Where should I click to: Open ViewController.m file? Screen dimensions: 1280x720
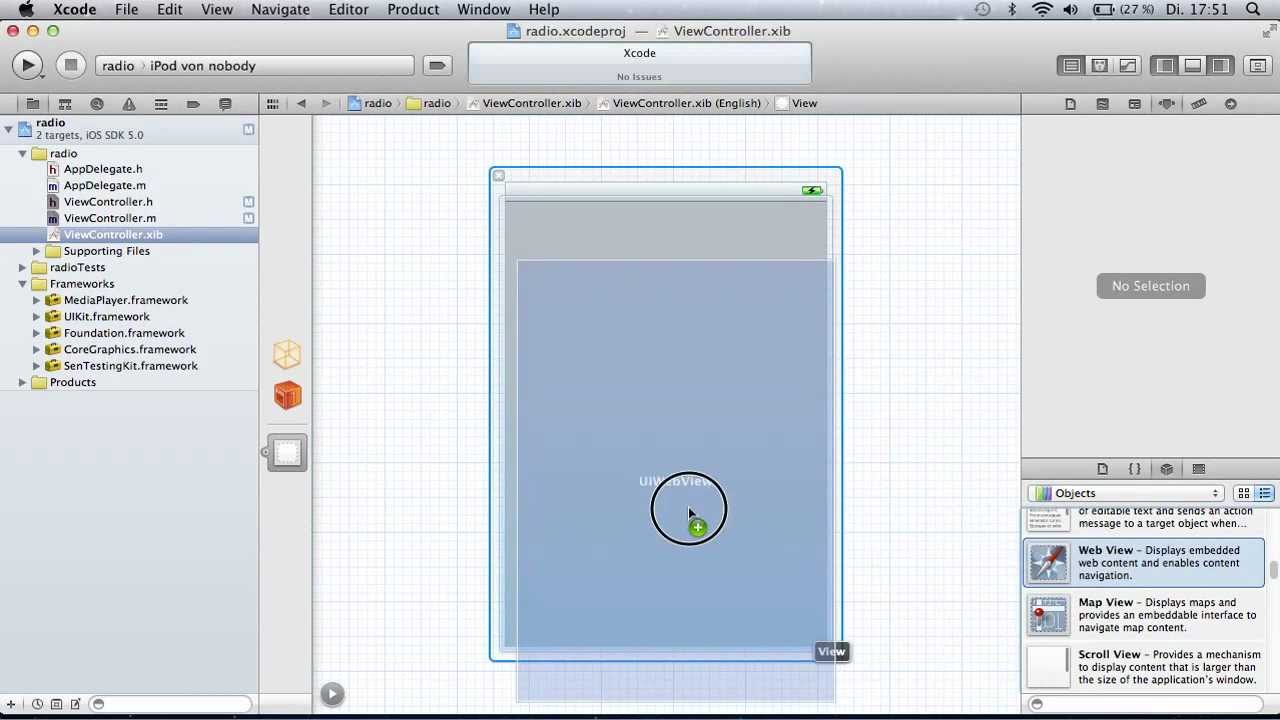[x=110, y=218]
